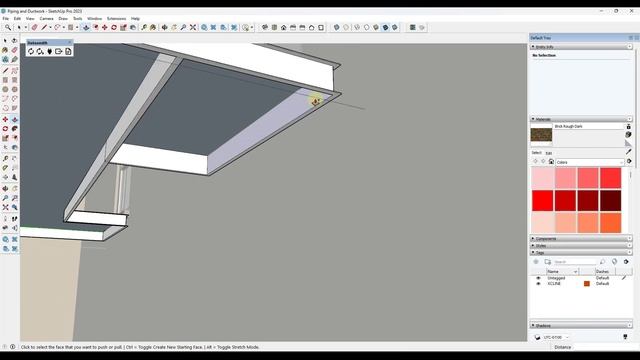Viewport: 640px width, 360px height.
Task: Select the Rotate tool in left toolbar
Action: [5, 129]
